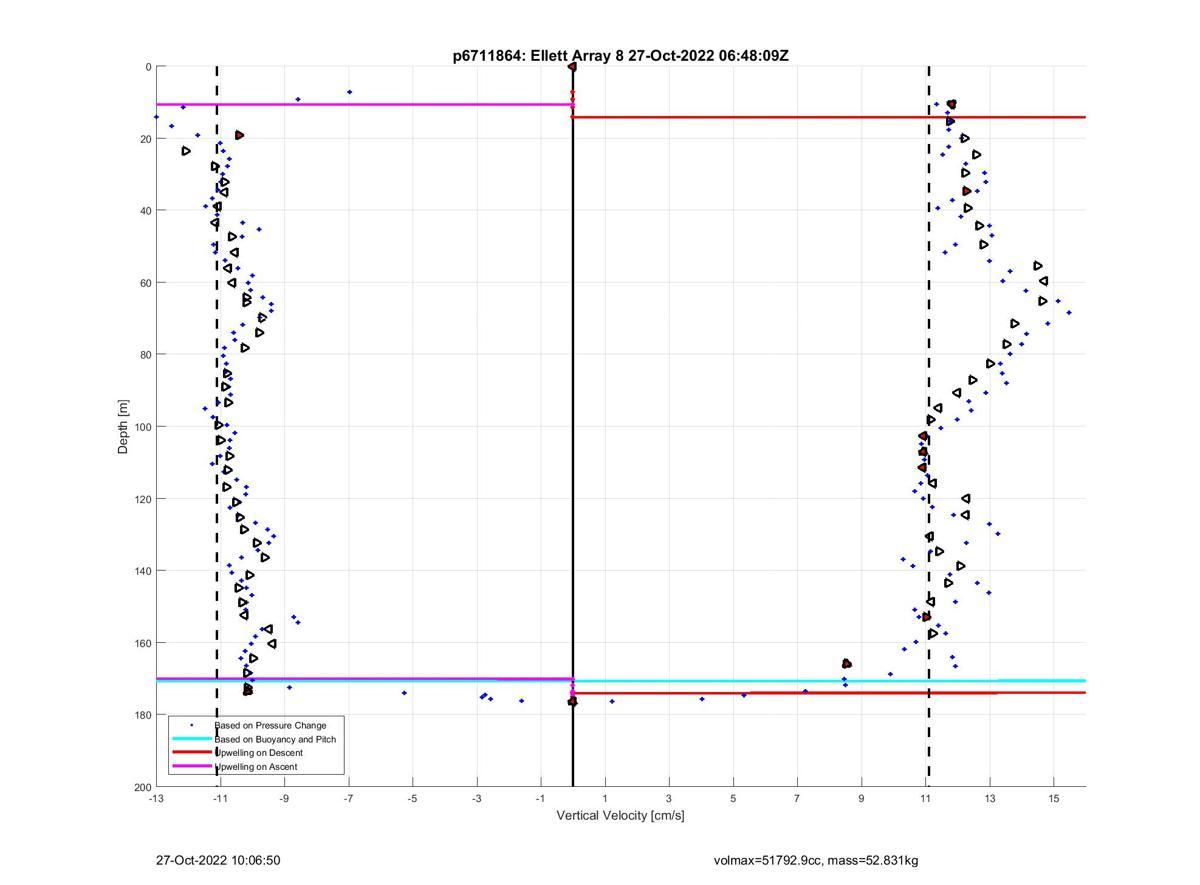Click the plot title p6711864 Ellett Array 8

620,56
